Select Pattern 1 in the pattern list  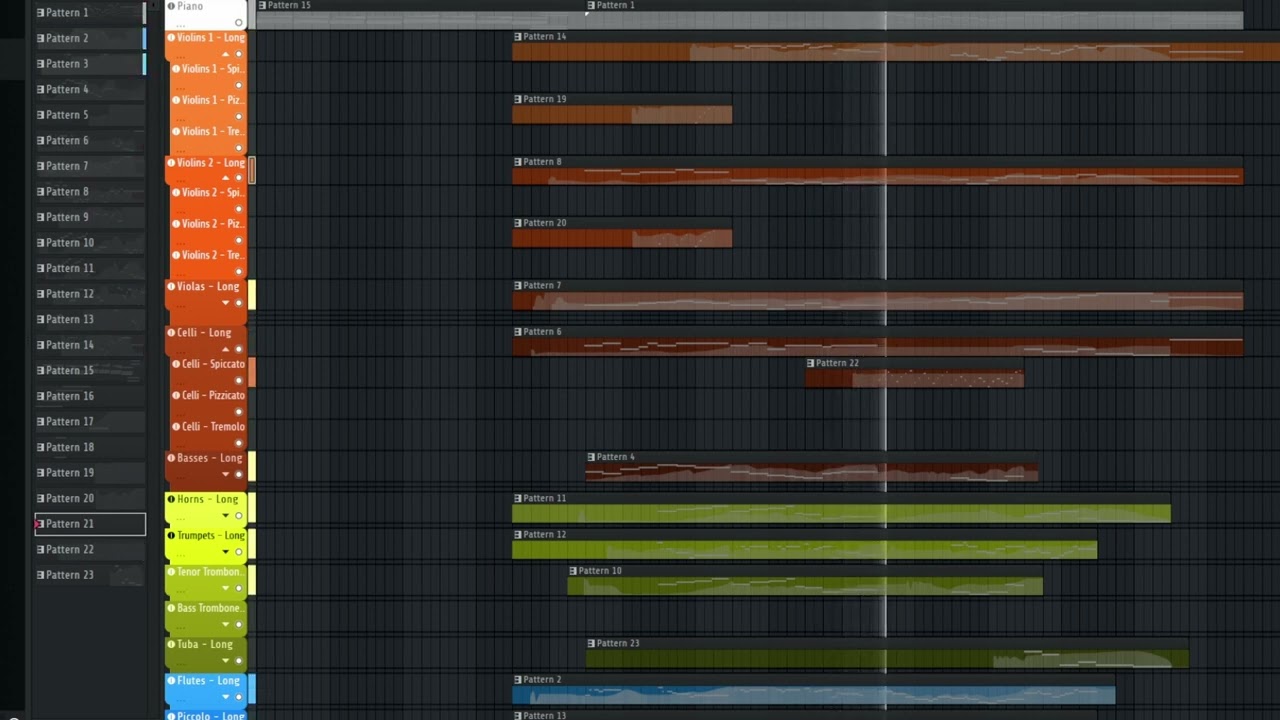[x=90, y=12]
